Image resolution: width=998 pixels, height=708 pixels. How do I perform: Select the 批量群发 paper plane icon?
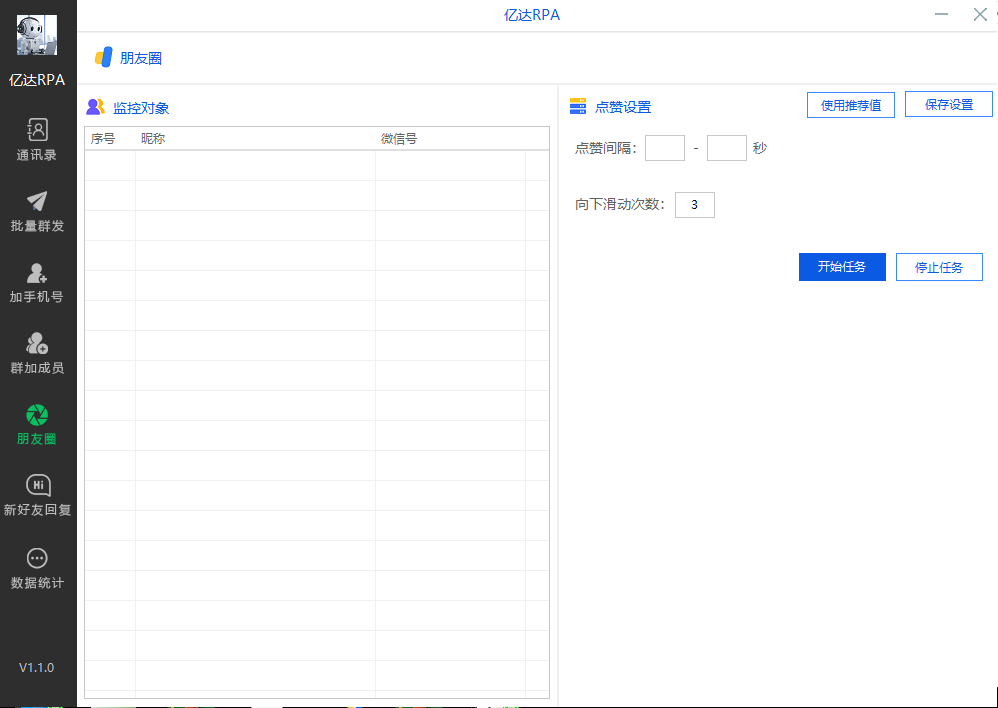click(x=37, y=201)
